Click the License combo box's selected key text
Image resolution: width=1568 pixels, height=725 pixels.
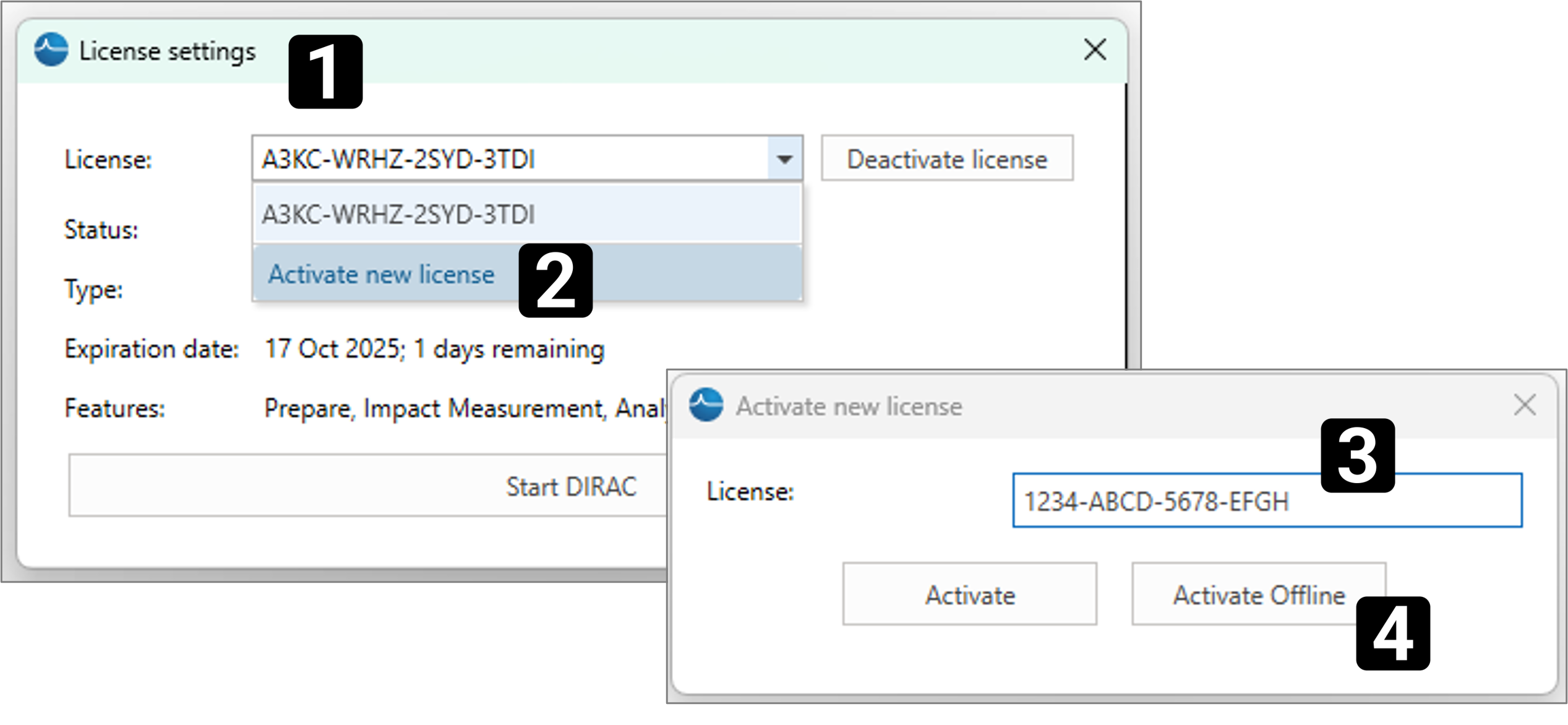click(x=398, y=160)
